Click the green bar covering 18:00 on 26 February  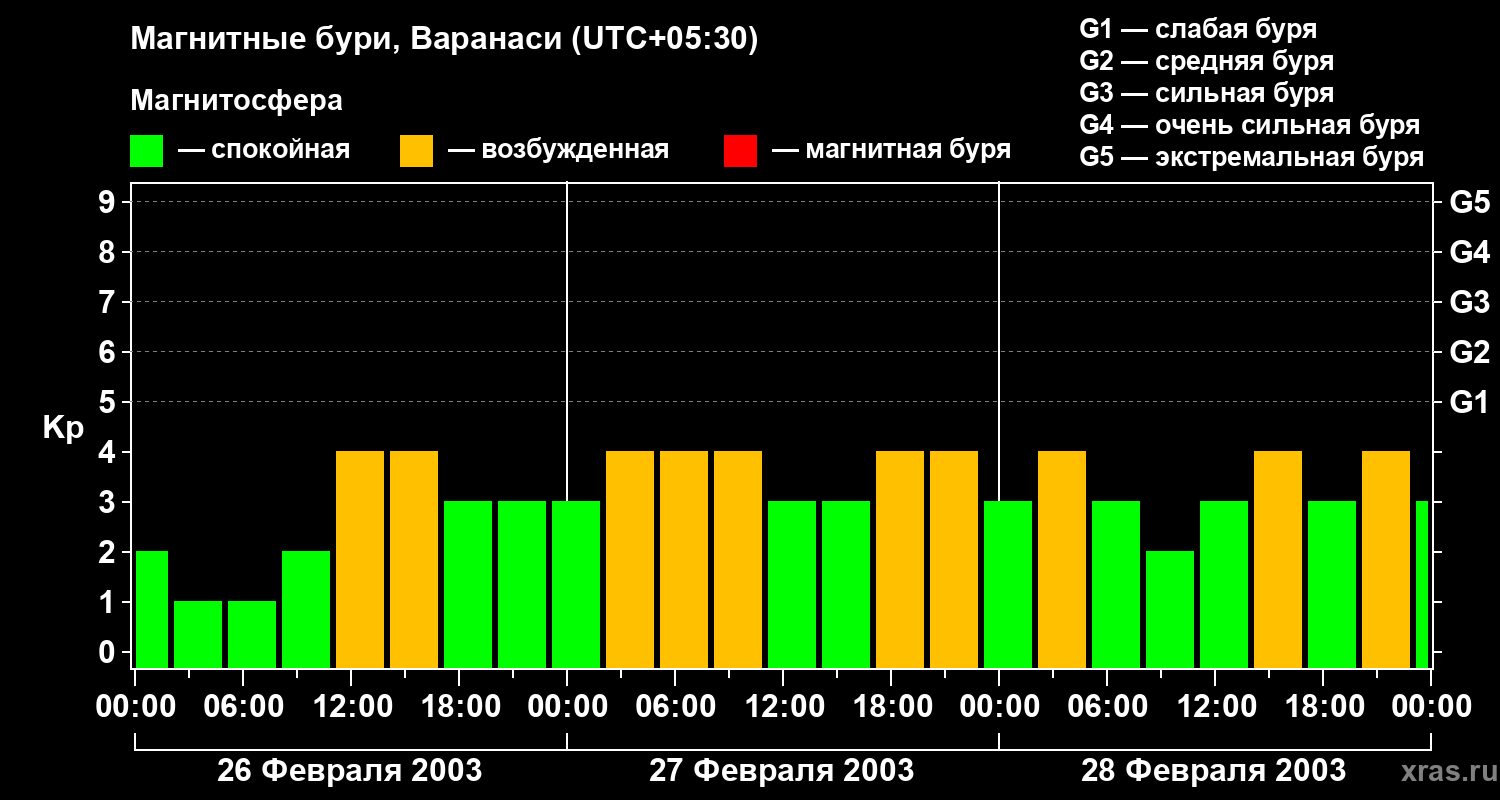click(x=468, y=584)
